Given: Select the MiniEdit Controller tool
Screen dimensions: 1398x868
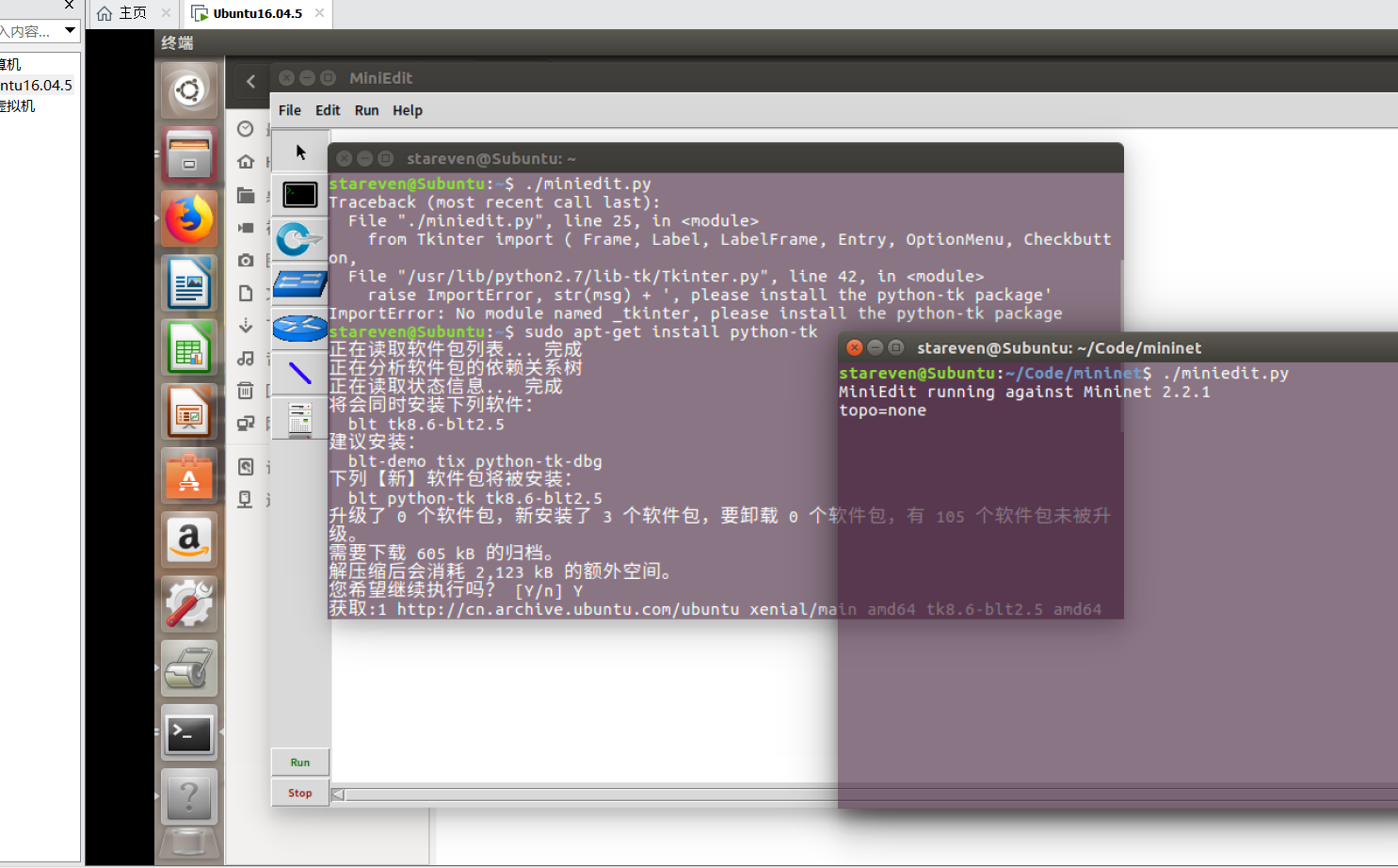Looking at the screenshot, I should (x=300, y=418).
